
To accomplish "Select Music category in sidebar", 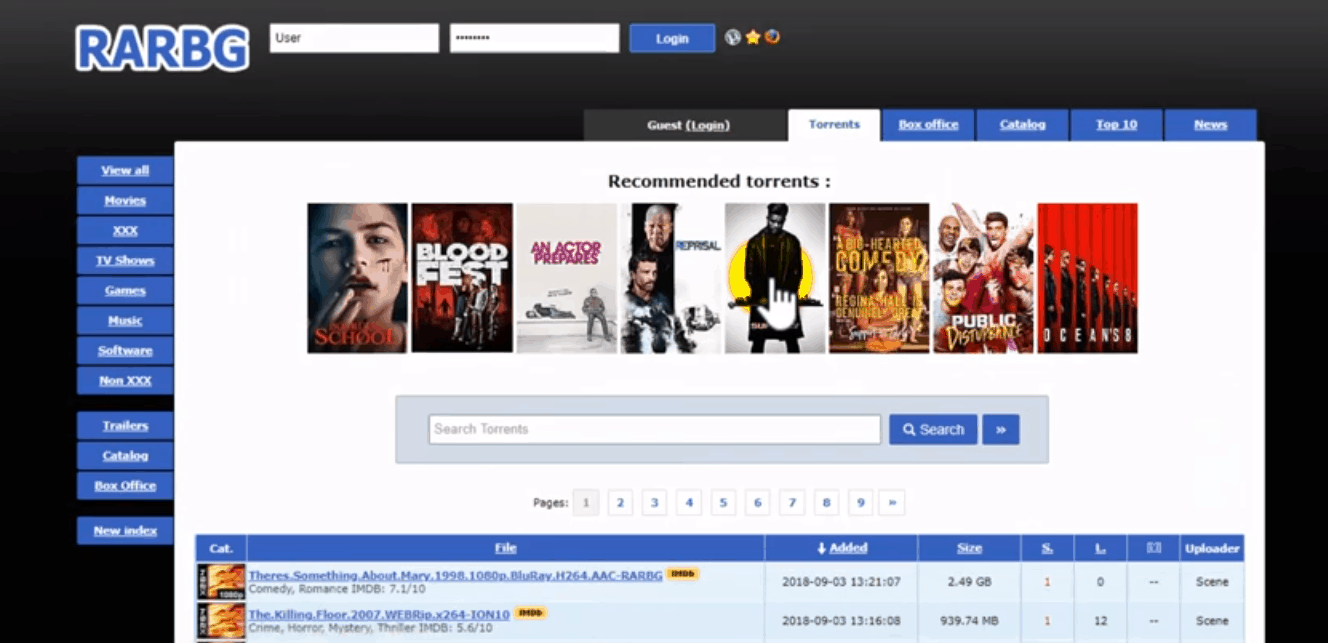I will (125, 320).
